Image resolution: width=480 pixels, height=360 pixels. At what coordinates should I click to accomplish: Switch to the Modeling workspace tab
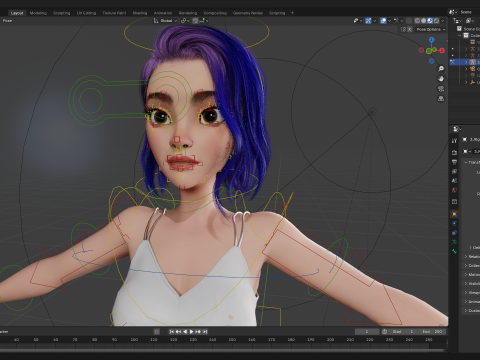38,13
